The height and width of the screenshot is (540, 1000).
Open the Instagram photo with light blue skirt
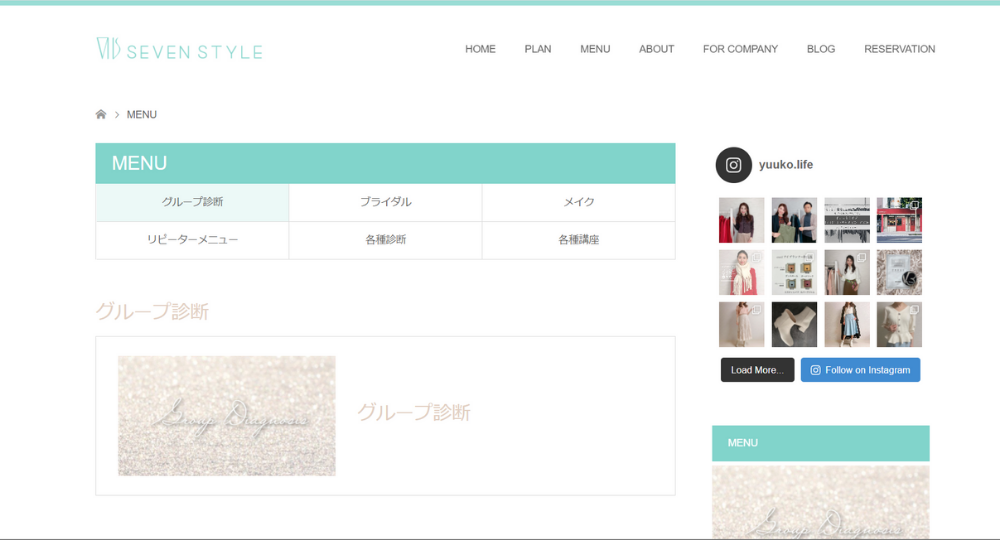point(846,324)
